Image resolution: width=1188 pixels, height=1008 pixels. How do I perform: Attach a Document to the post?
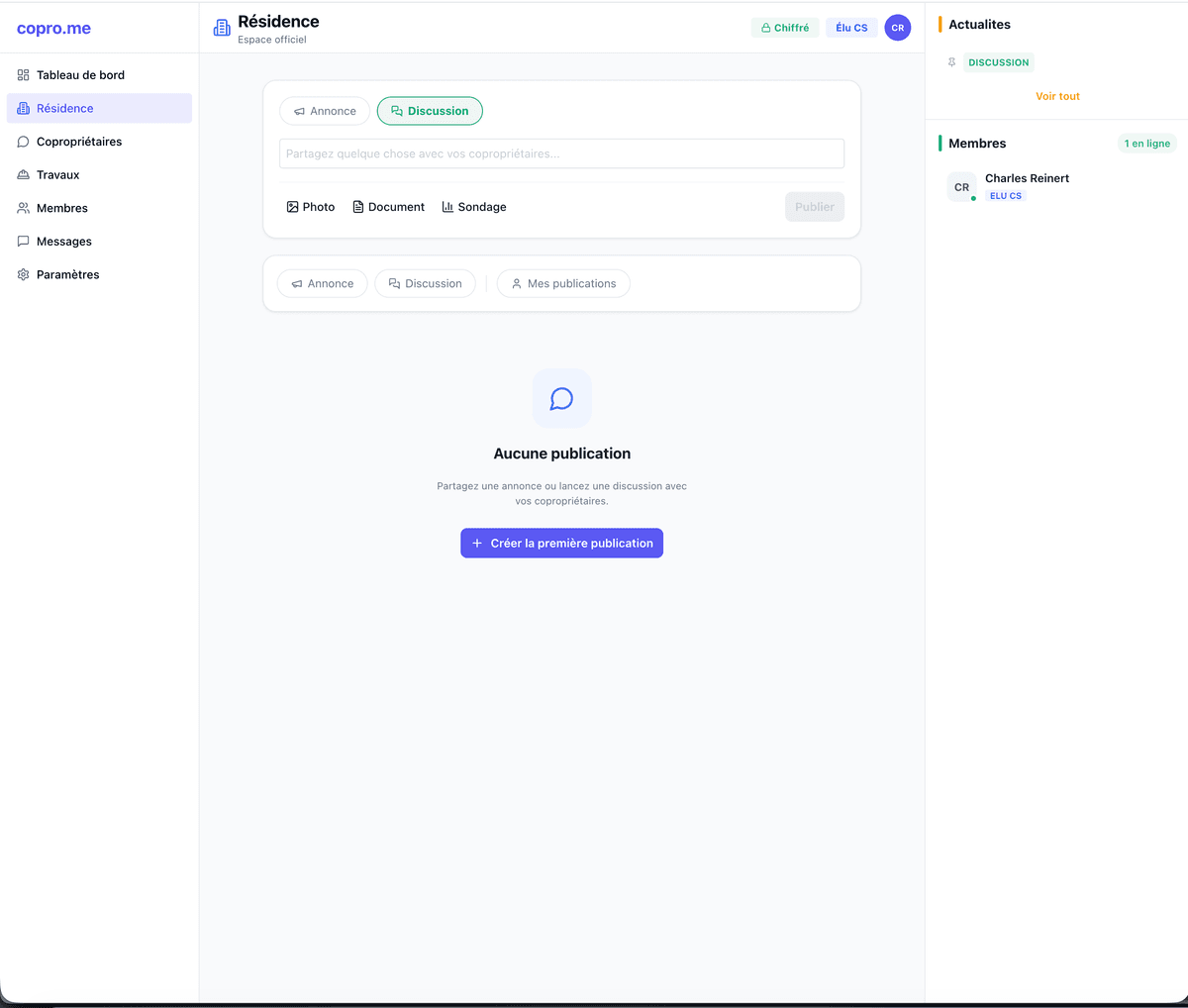click(x=388, y=207)
